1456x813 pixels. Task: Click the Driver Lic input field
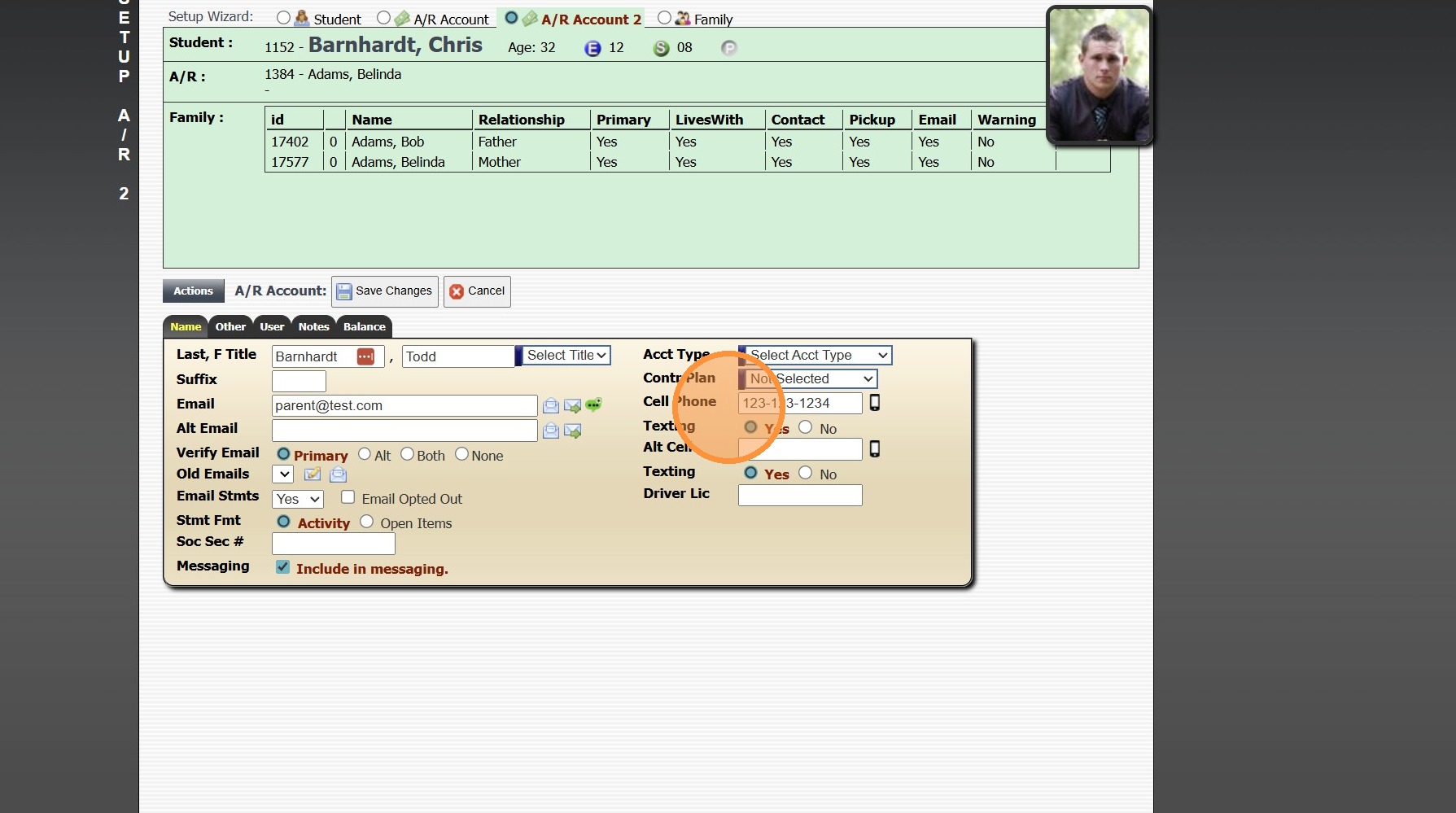(x=800, y=496)
